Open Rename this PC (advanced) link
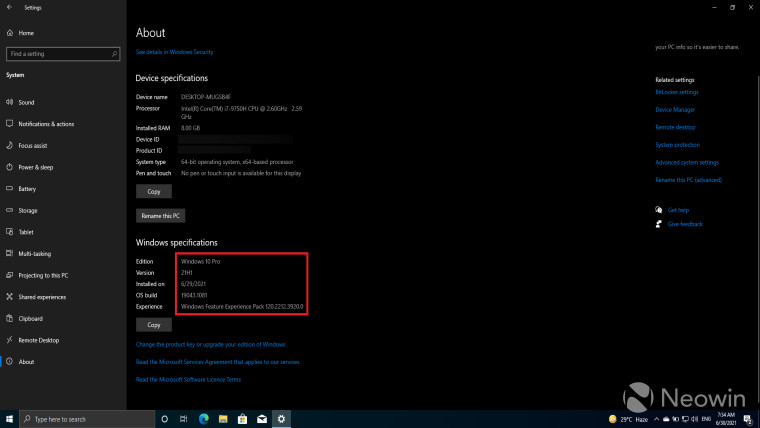 [x=688, y=180]
